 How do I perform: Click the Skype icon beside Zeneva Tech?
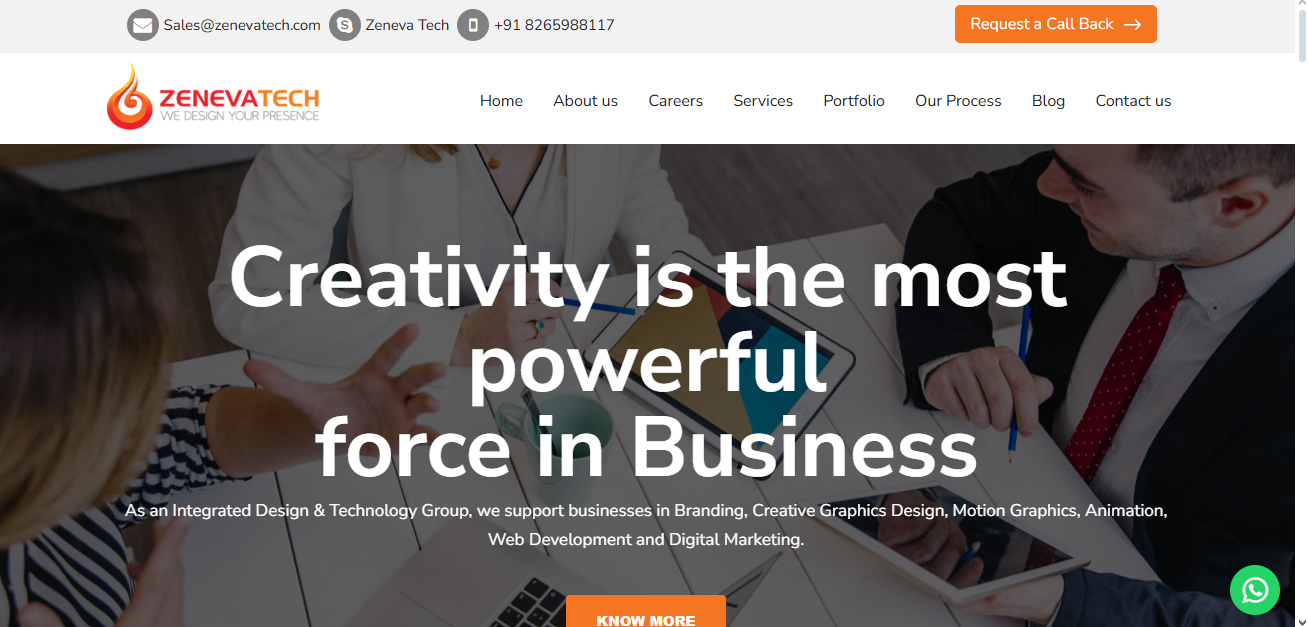click(x=345, y=25)
